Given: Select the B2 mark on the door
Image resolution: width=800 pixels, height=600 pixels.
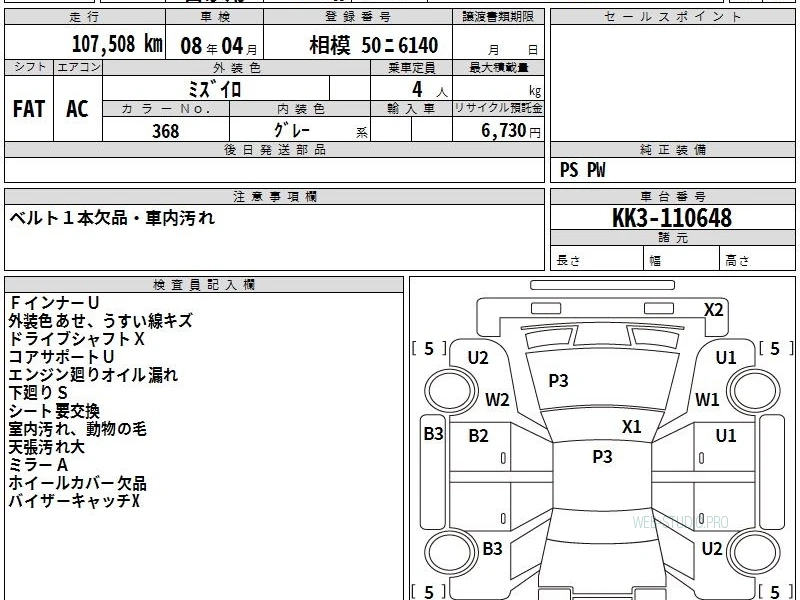Looking at the screenshot, I should click(x=478, y=436).
